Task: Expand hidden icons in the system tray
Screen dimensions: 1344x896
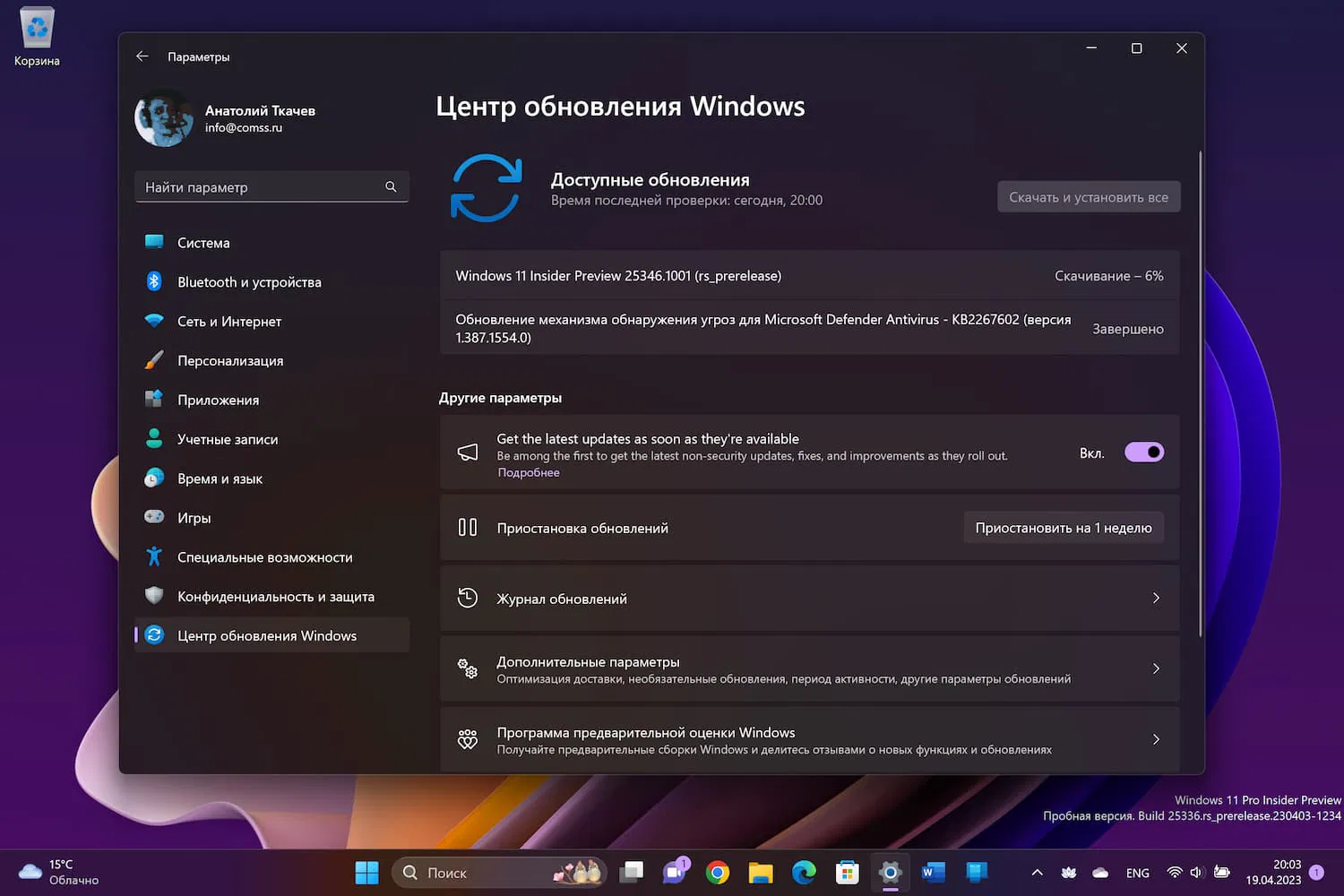Action: click(x=1037, y=872)
